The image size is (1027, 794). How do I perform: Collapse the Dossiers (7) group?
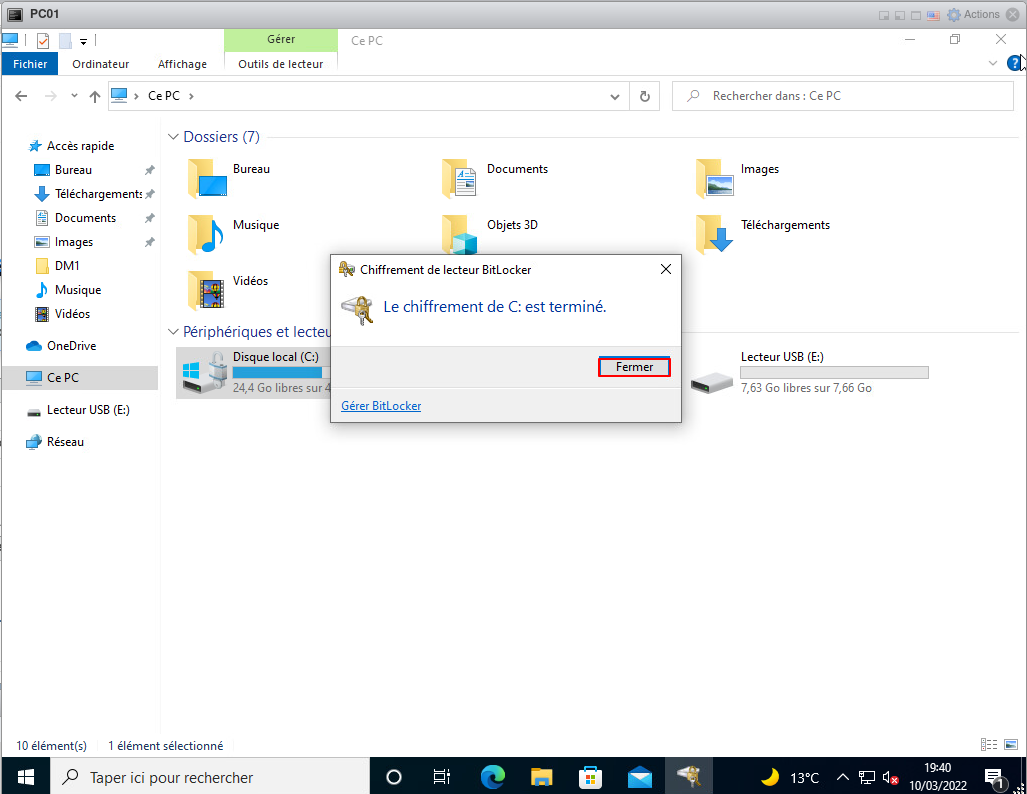pos(174,137)
